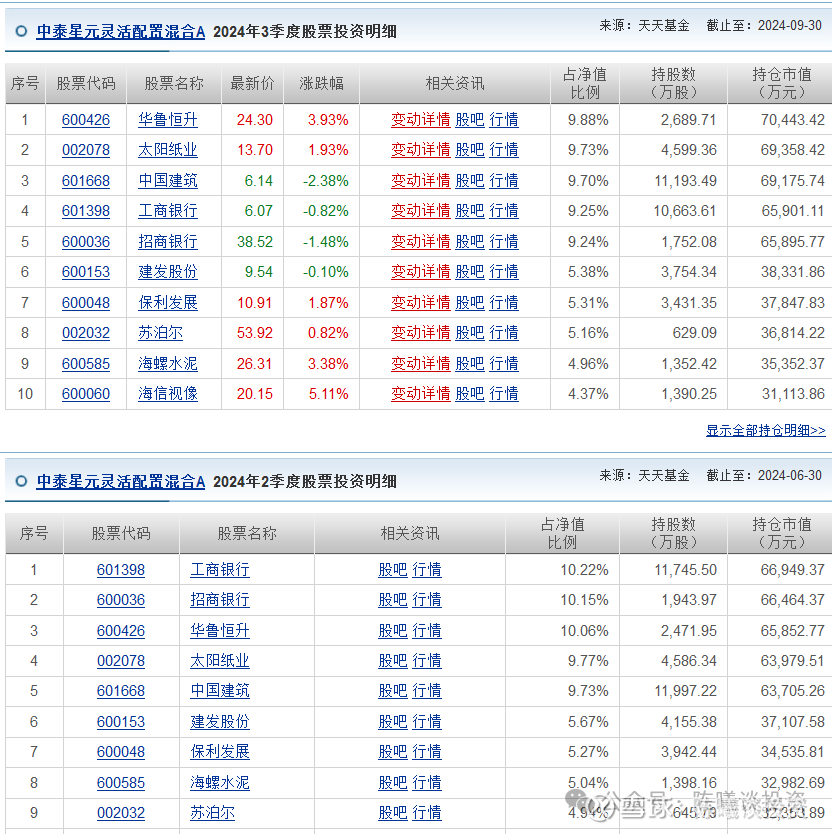The height and width of the screenshot is (834, 832).
Task: Open the 中国建筑 name link in the 3季度 table
Action: (x=168, y=181)
